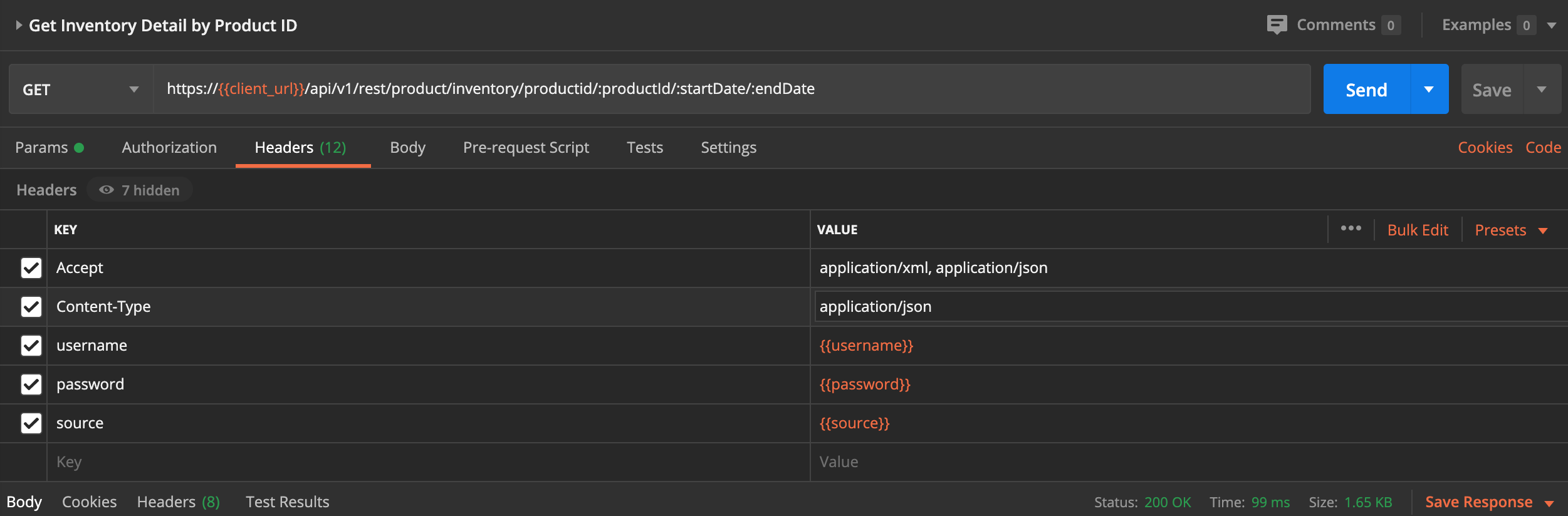
Task: Toggle the source header checkbox
Action: coord(31,423)
